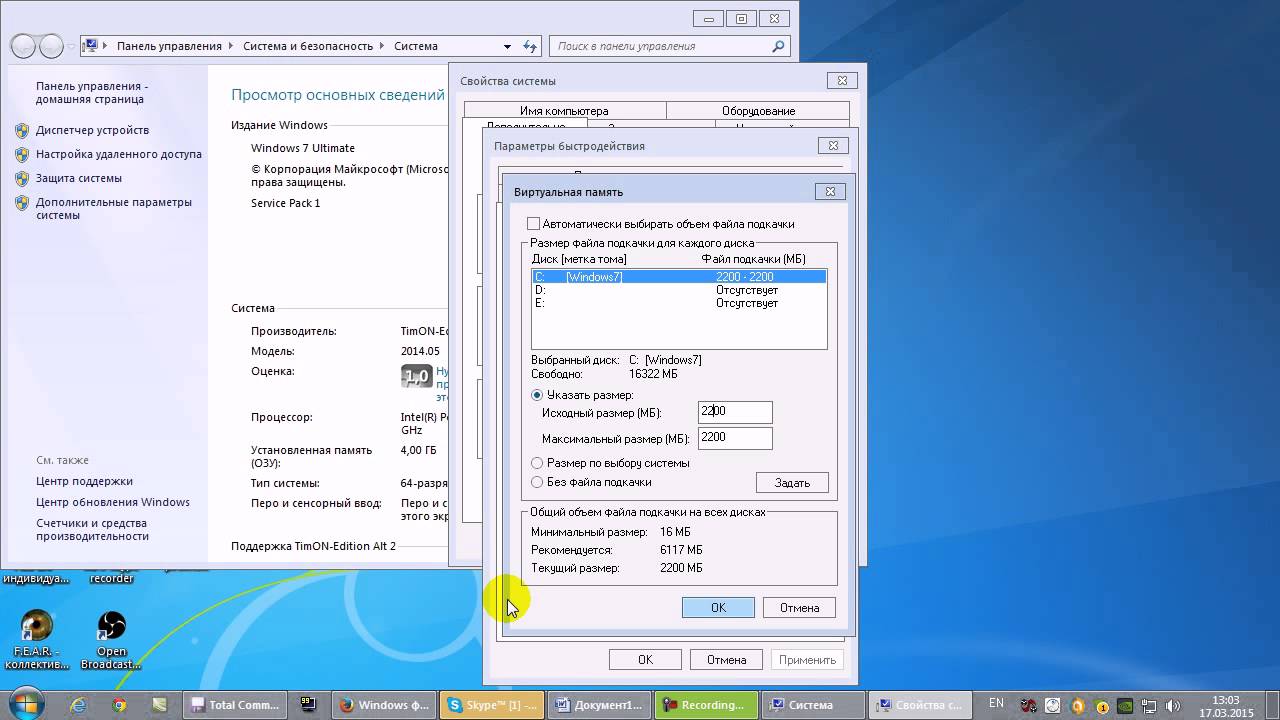Viewport: 1280px width, 720px height.
Task: Click Исходный размер input field
Action: pos(735,412)
